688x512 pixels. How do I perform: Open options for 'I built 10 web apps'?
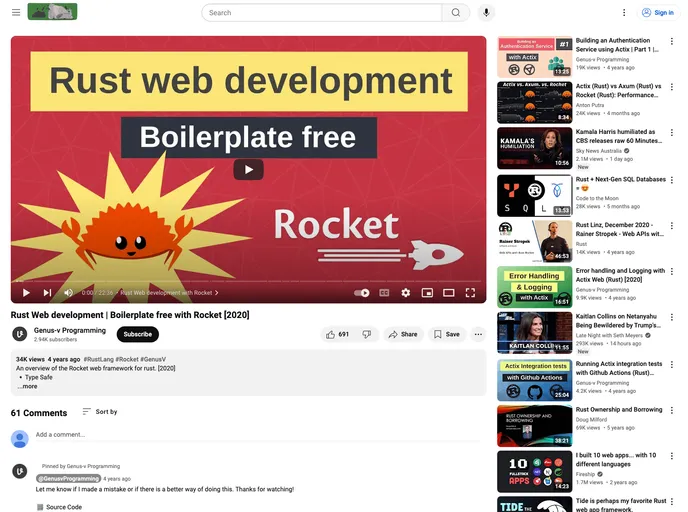pos(672,455)
